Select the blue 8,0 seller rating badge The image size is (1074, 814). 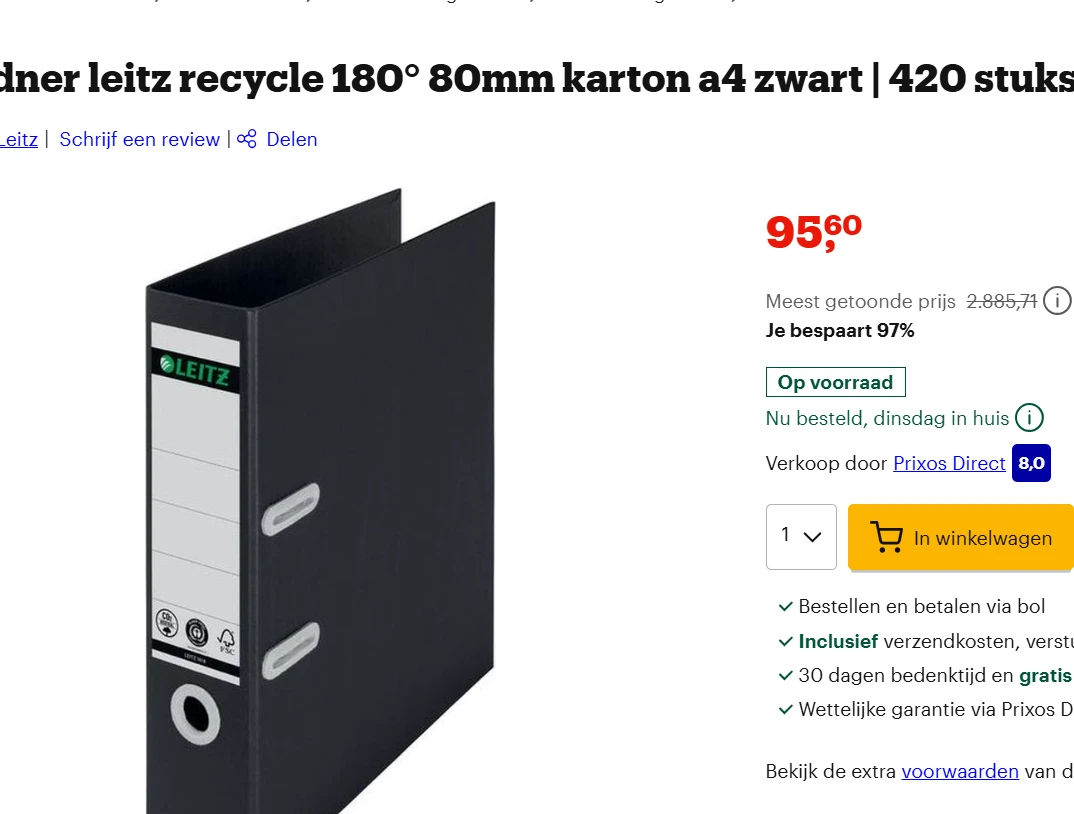[1031, 463]
